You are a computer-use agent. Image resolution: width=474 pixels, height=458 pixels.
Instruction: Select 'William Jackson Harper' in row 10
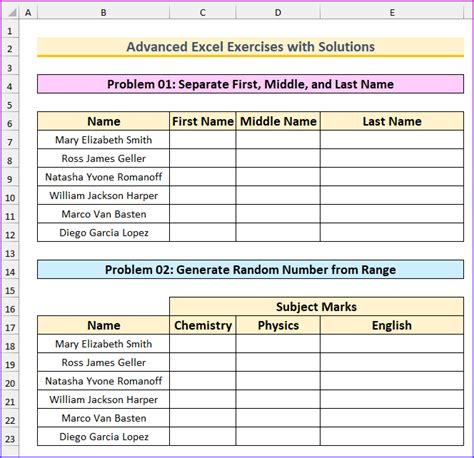[103, 195]
